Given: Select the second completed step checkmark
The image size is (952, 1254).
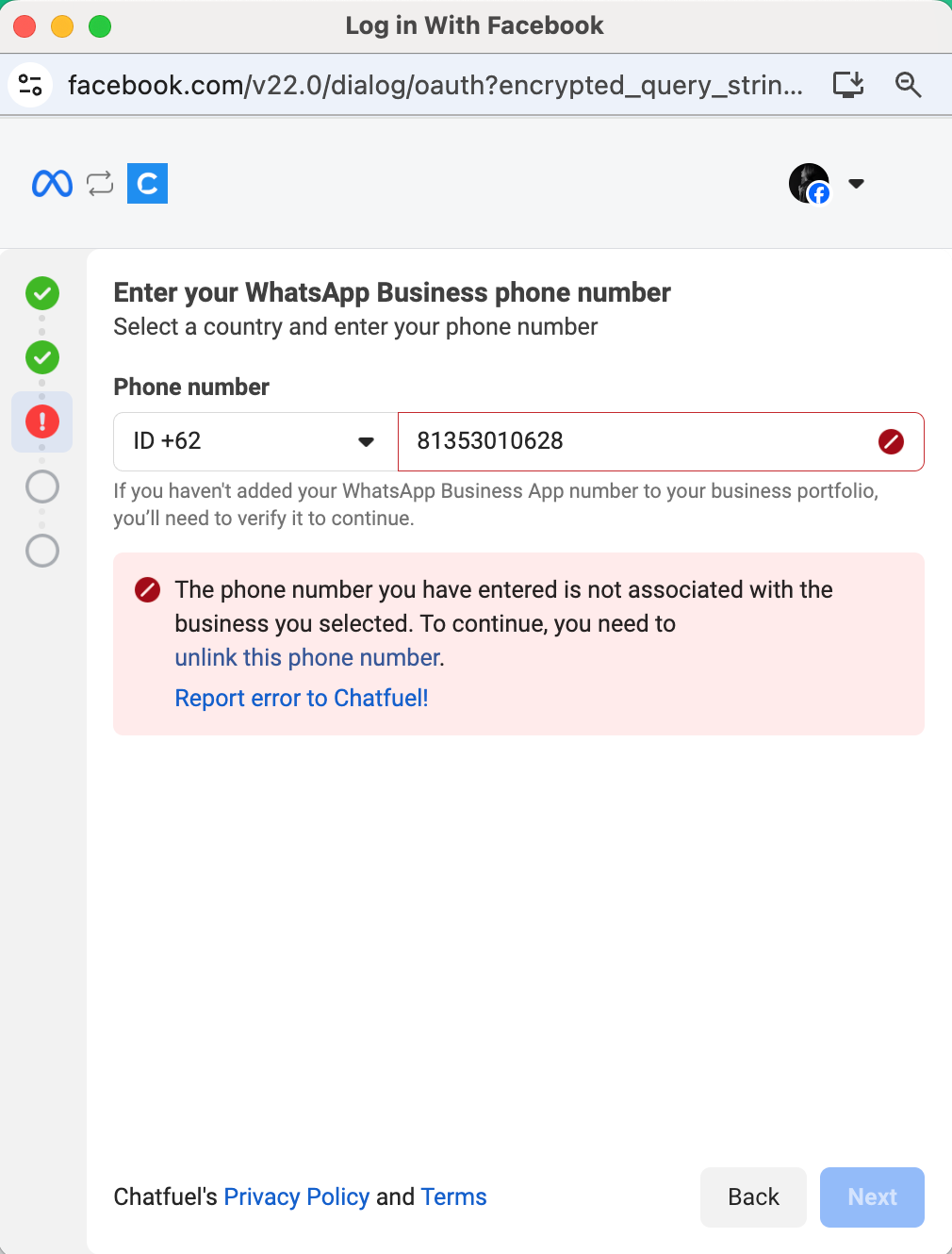Looking at the screenshot, I should (x=42, y=357).
